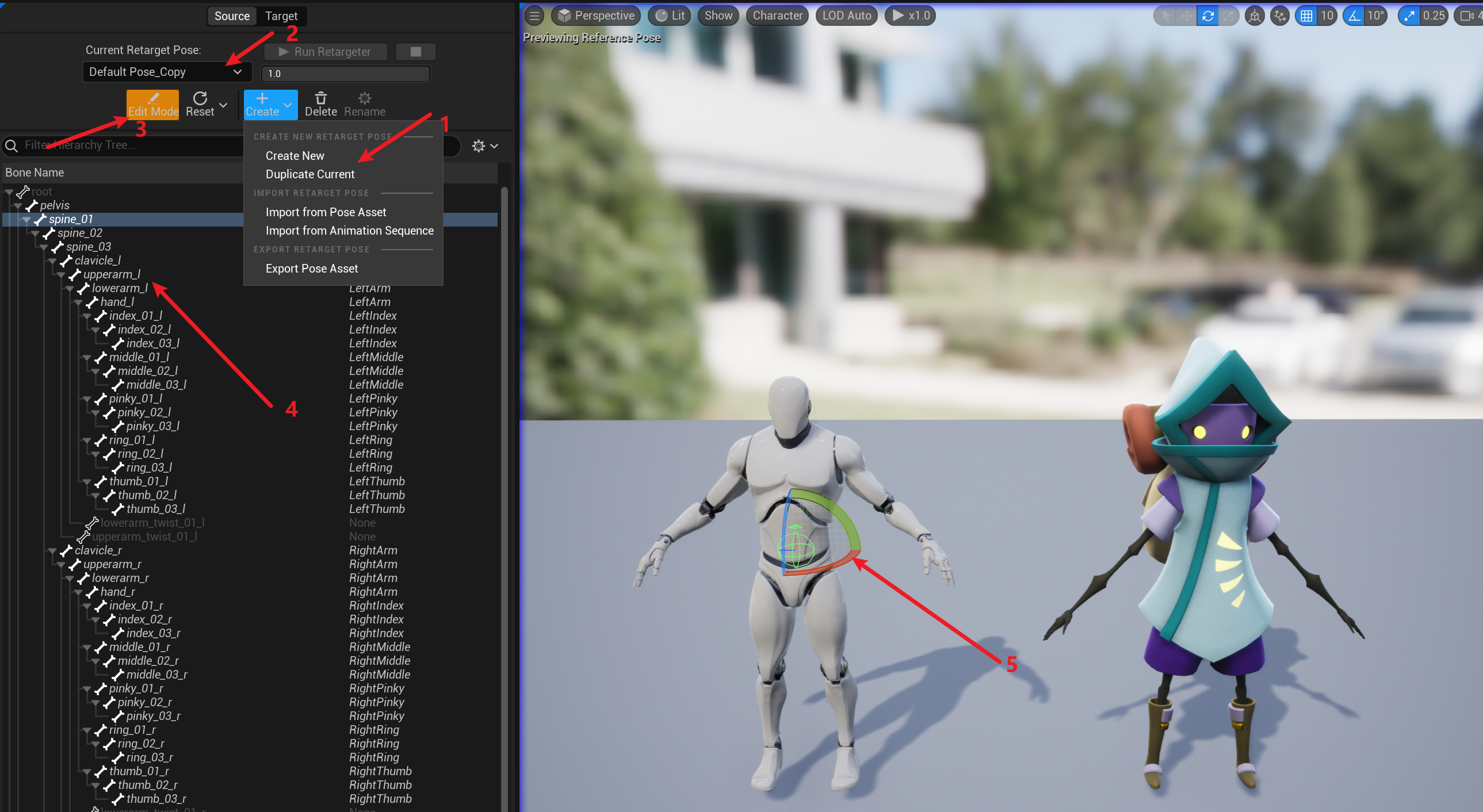Image resolution: width=1483 pixels, height=812 pixels.
Task: Toggle the world/local coordinate space cube icon
Action: pos(1255,16)
